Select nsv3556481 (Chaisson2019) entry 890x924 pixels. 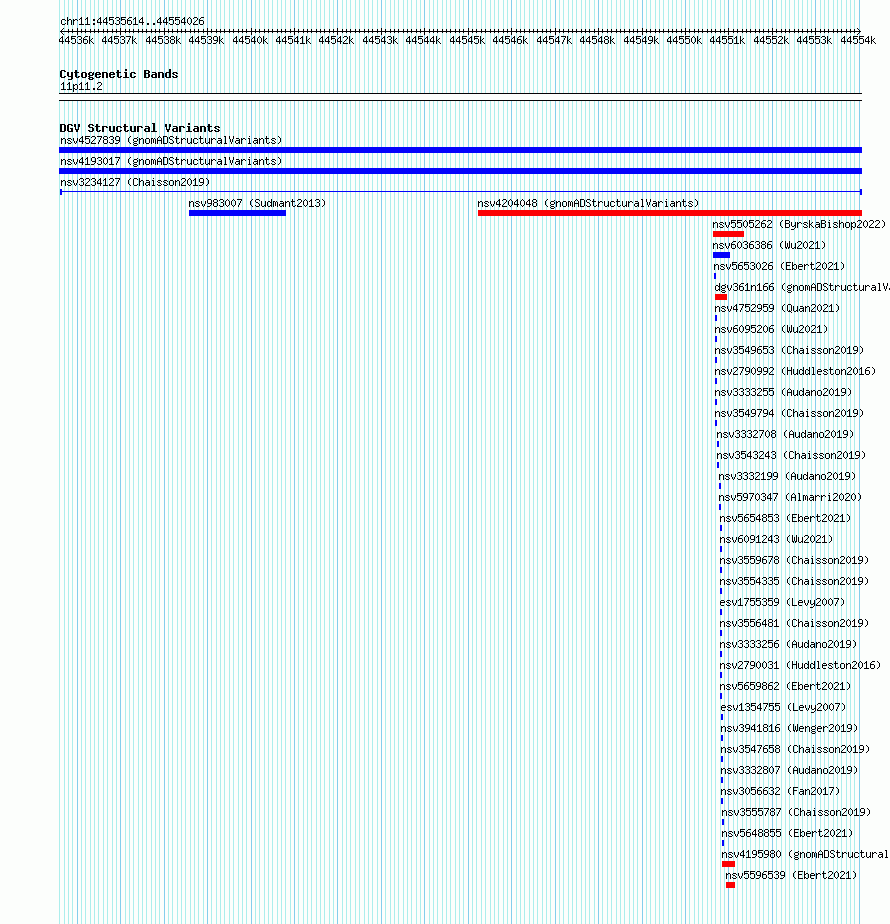click(794, 623)
